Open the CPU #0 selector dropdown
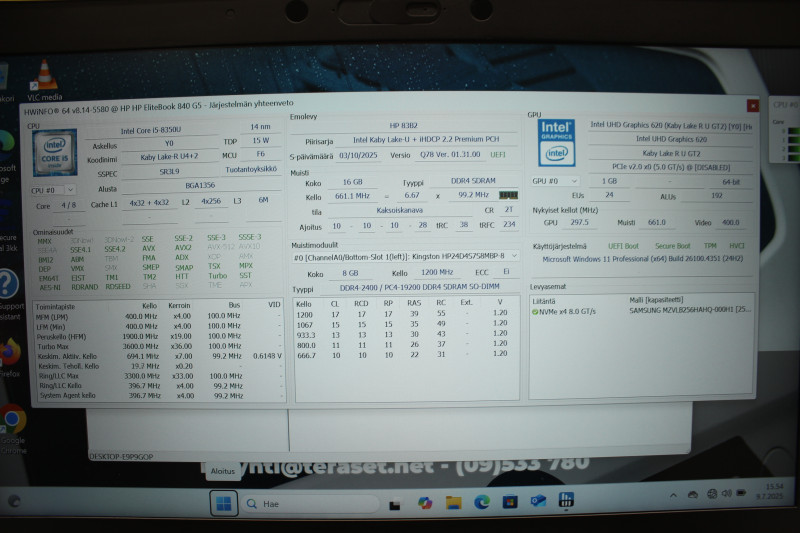 [x=53, y=190]
